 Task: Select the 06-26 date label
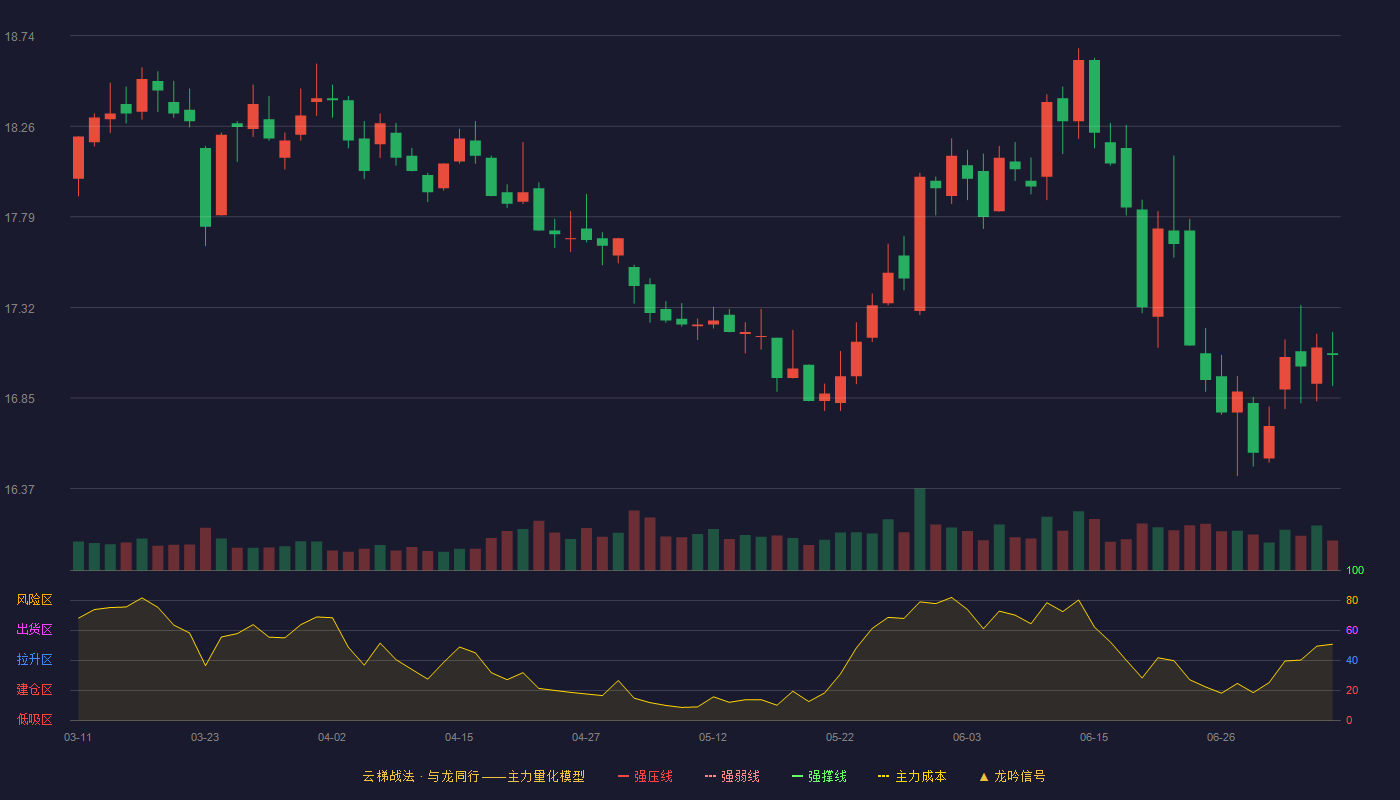[x=1221, y=737]
